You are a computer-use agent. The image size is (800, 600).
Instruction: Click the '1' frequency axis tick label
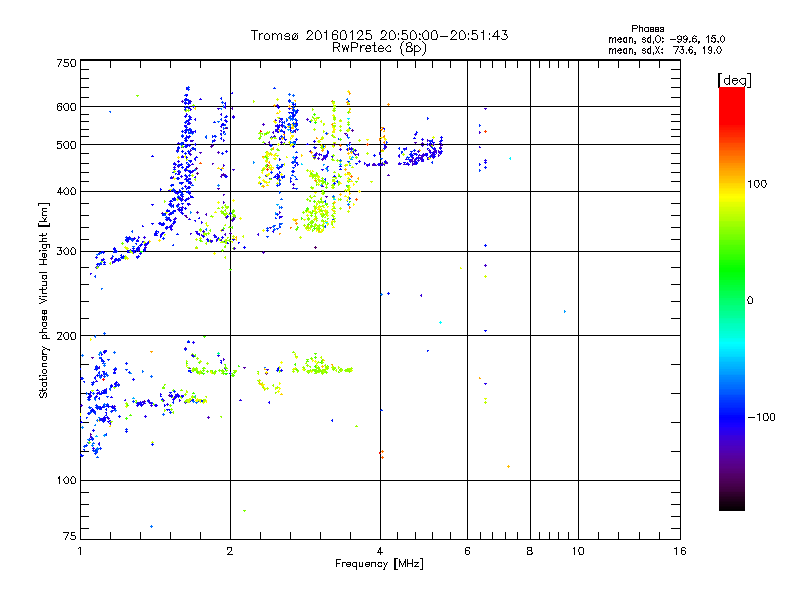click(80, 551)
